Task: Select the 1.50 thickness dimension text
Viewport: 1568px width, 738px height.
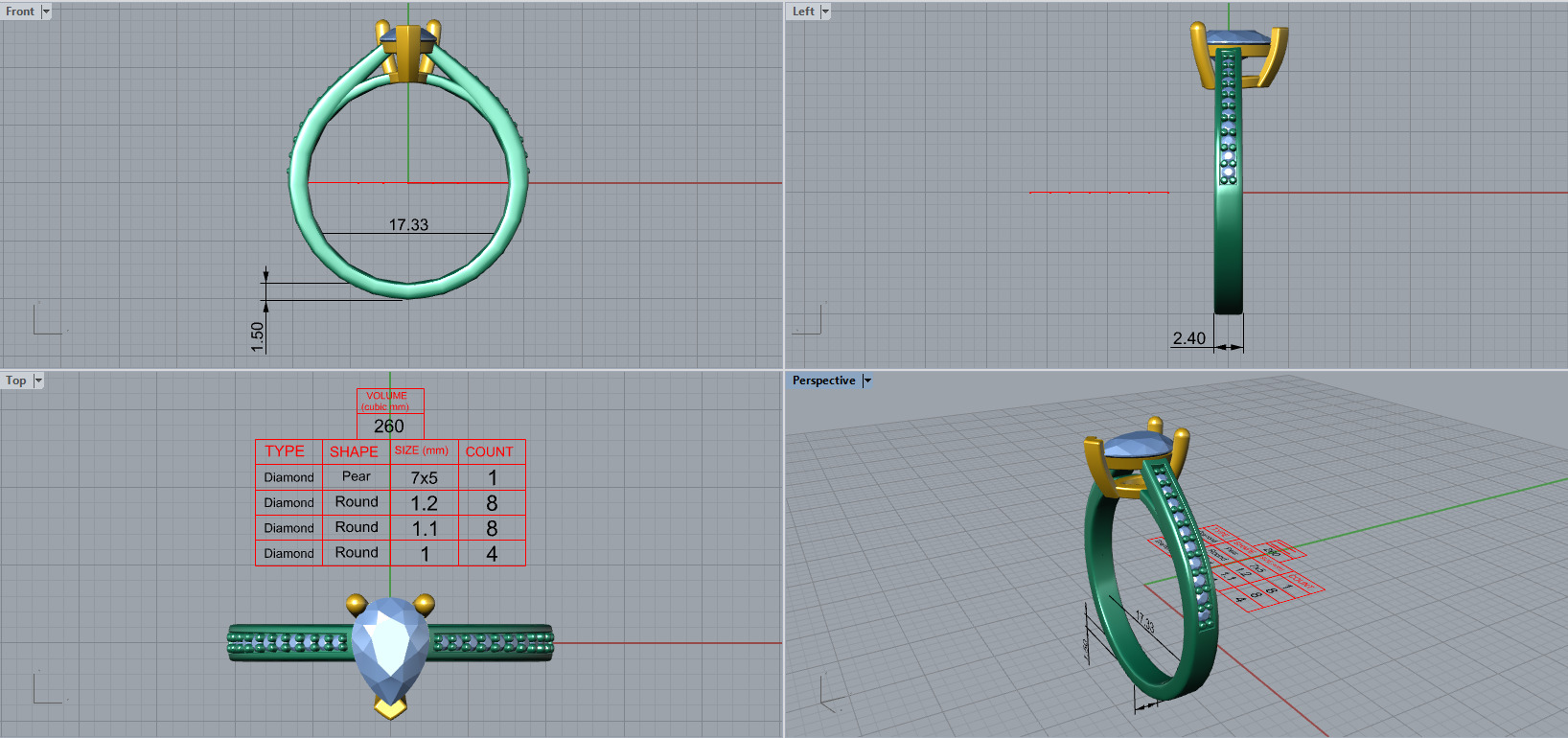Action: (x=257, y=336)
